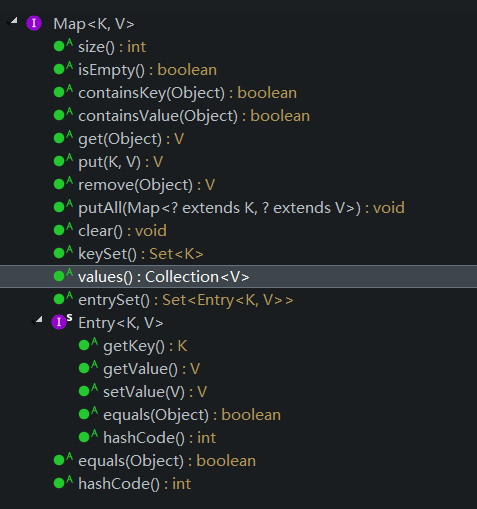Select remove(Object) : V method
477x509 pixels.
pyautogui.click(x=147, y=185)
